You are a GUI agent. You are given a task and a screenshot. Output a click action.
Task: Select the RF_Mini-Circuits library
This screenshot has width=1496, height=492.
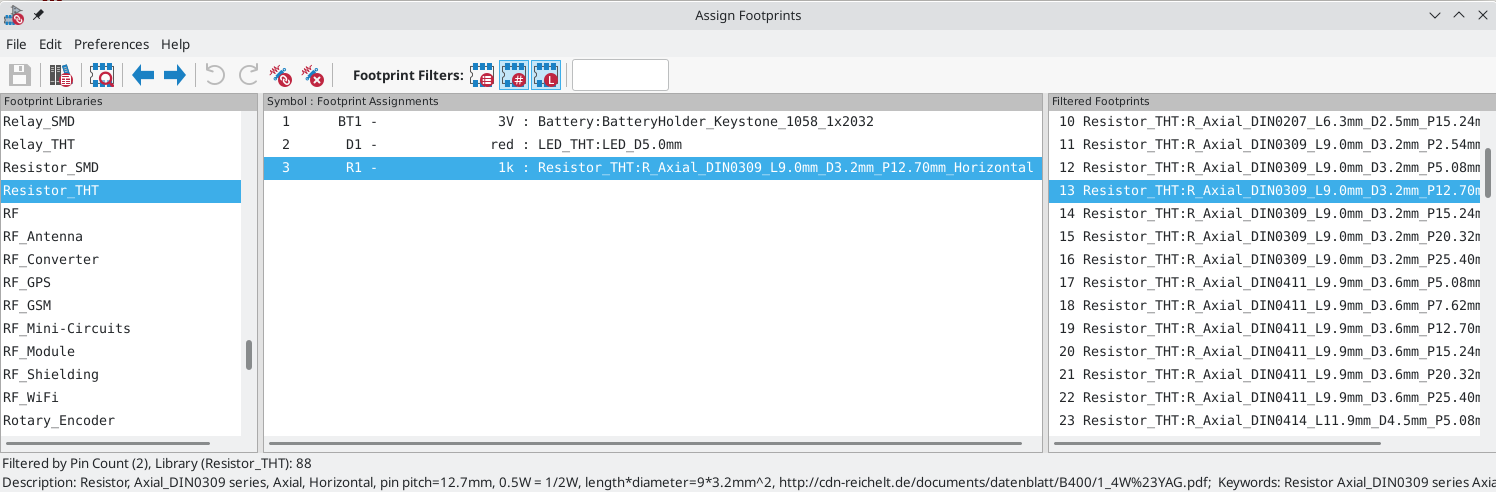click(x=120, y=328)
